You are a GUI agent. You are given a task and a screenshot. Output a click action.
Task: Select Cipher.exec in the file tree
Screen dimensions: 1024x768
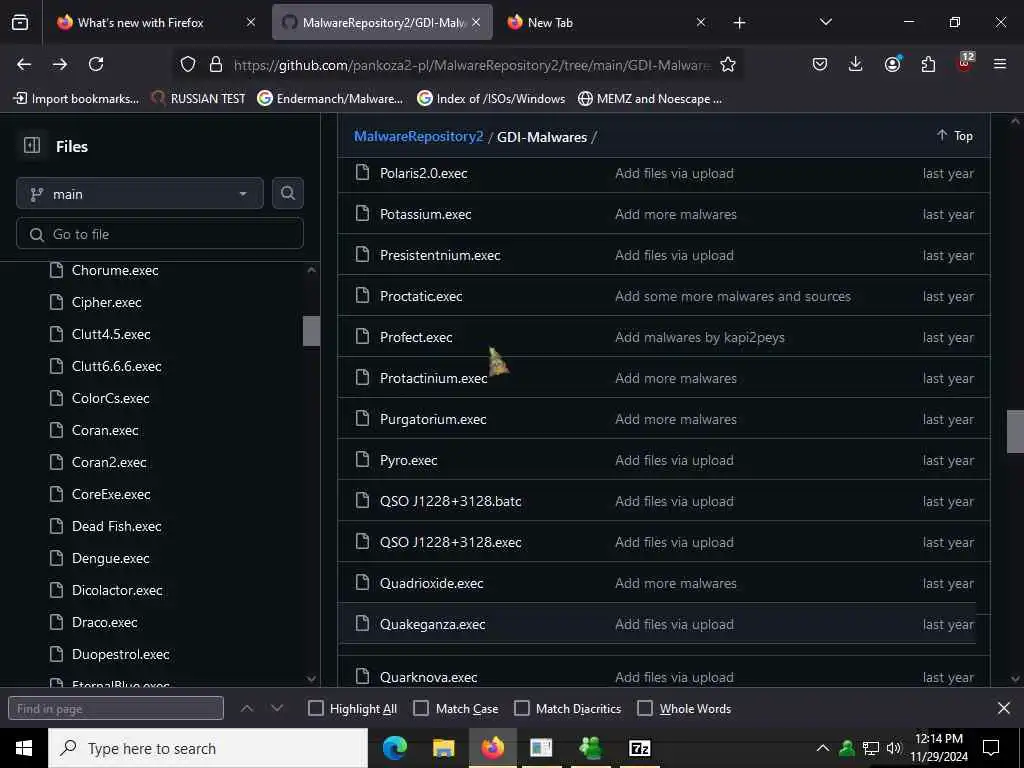[x=106, y=302]
